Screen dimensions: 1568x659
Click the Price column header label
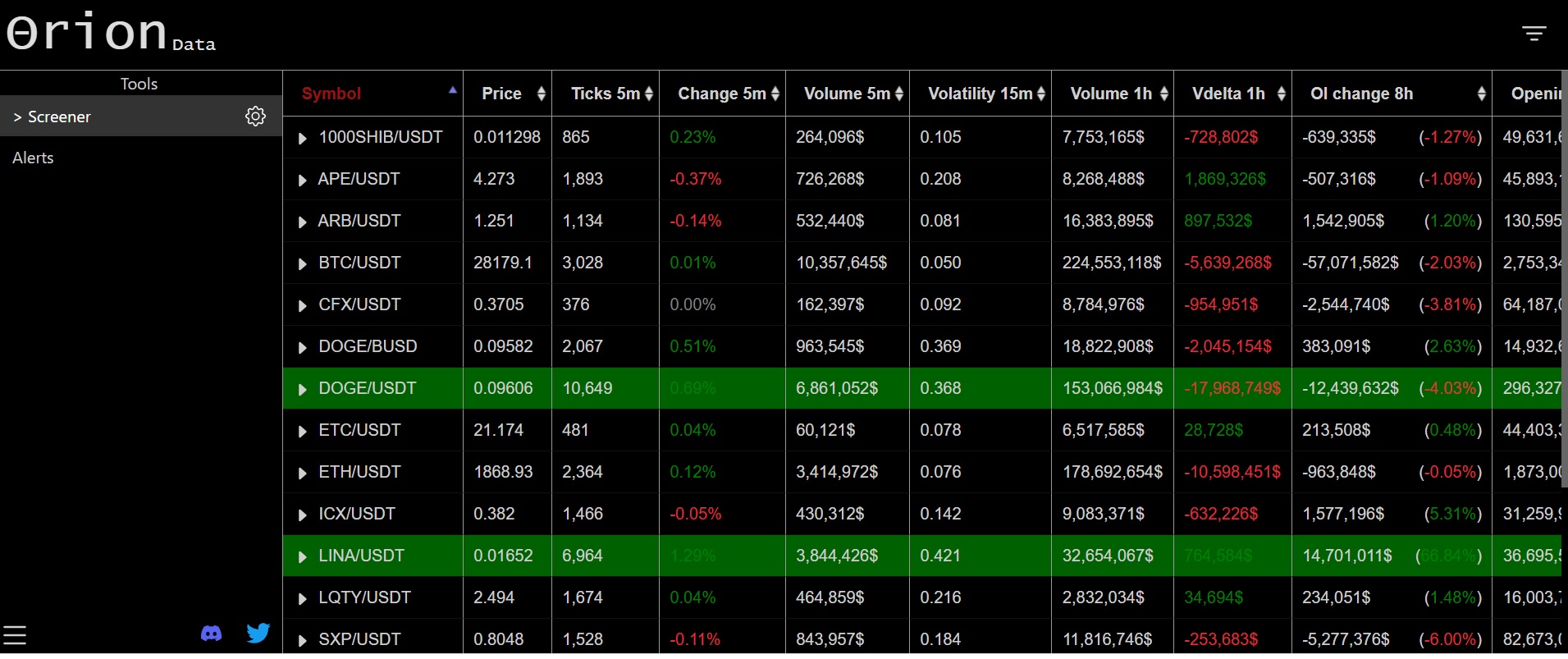pos(501,94)
